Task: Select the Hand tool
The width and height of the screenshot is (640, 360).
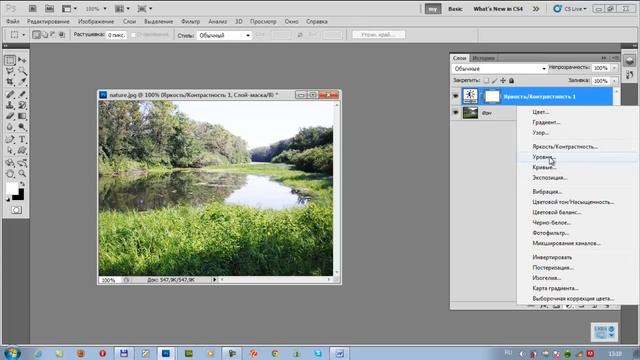Action: tap(10, 174)
